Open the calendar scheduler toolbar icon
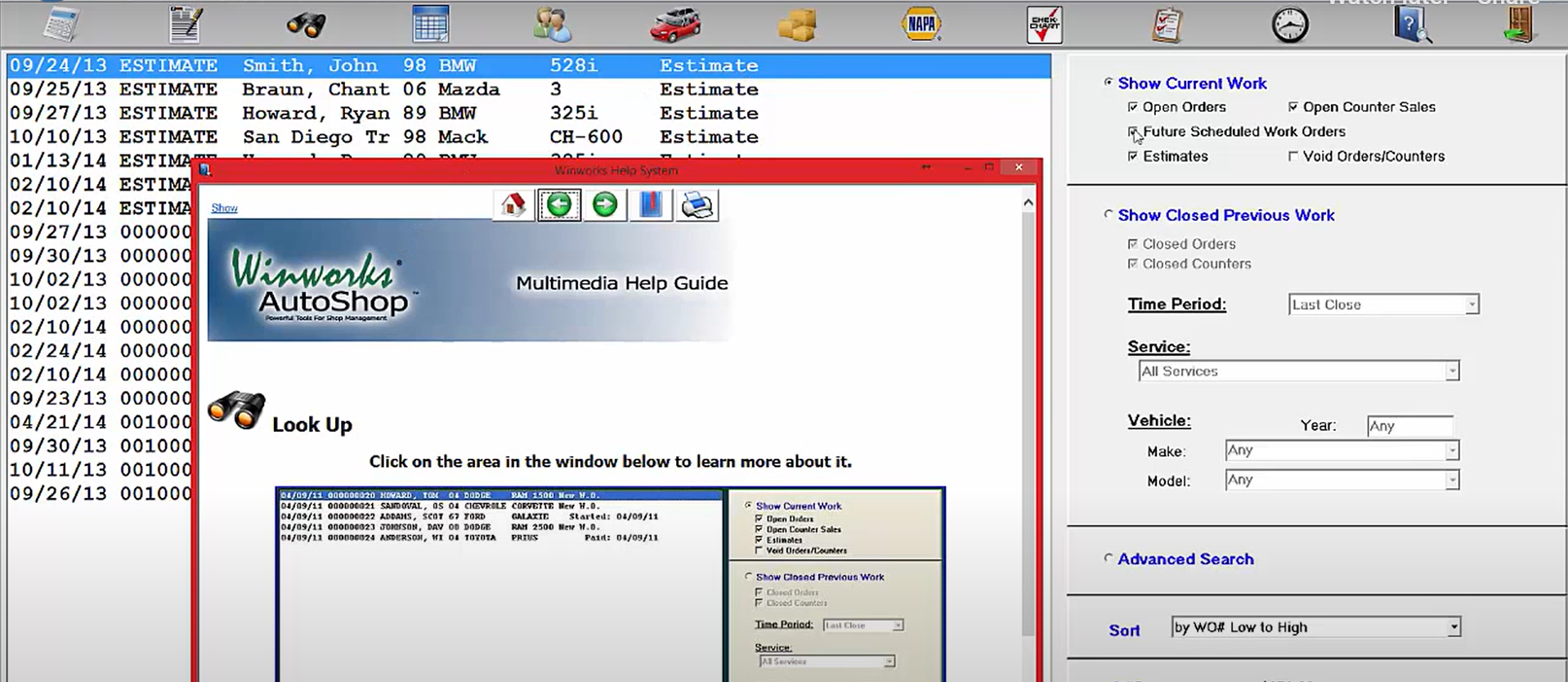1568x682 pixels. [x=431, y=24]
